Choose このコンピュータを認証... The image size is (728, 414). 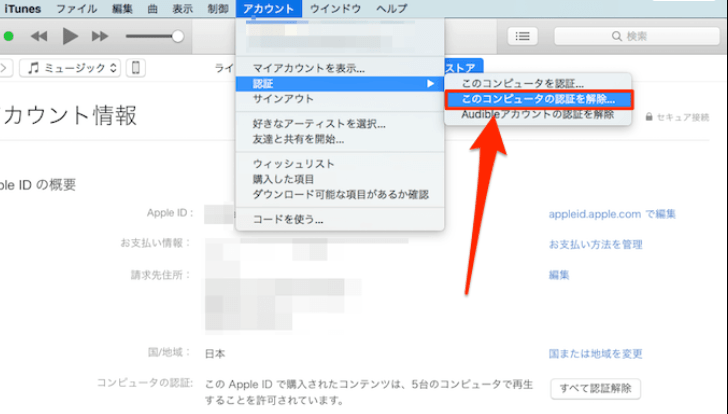tap(538, 84)
